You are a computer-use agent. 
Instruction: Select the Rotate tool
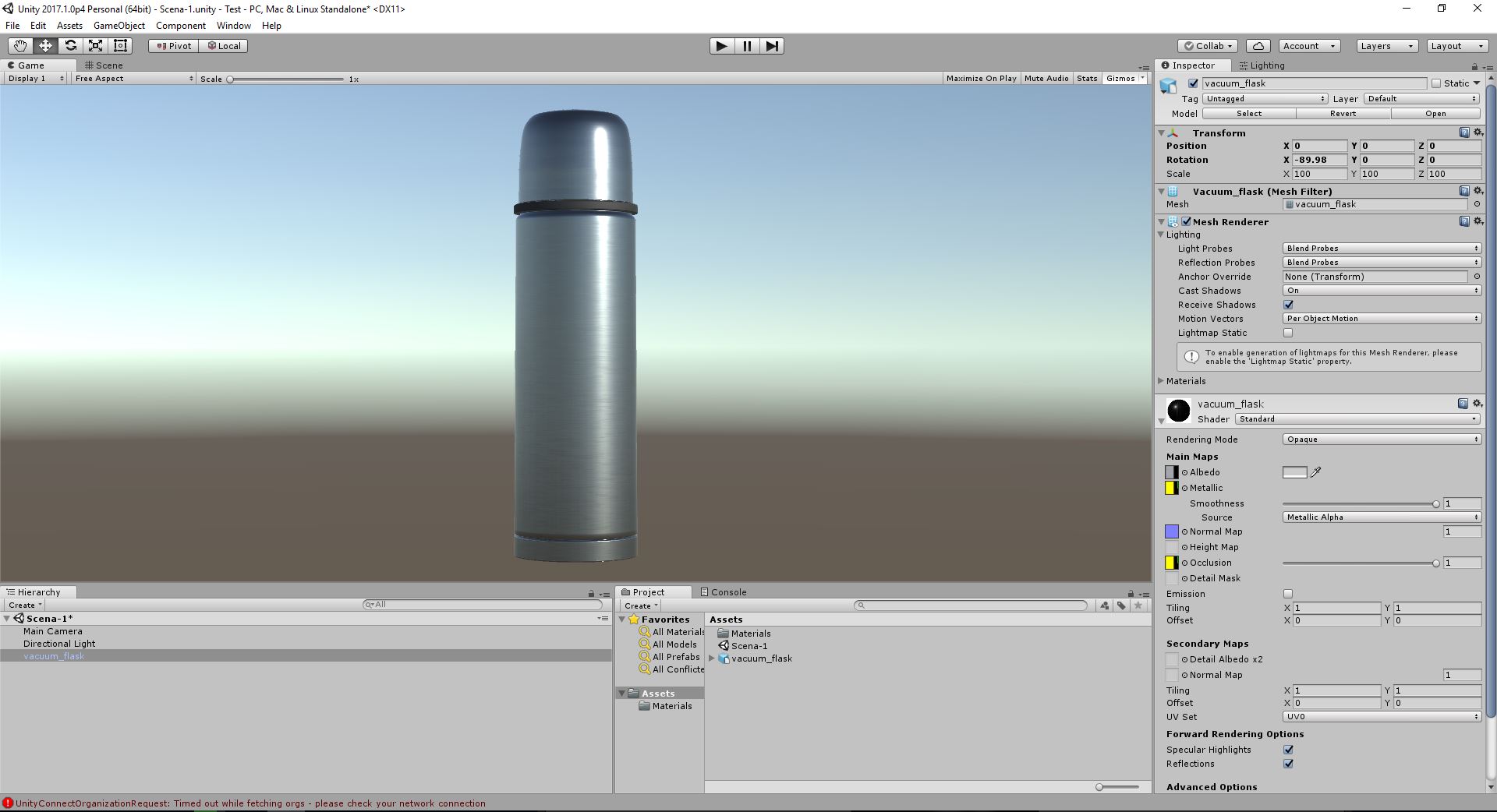click(70, 45)
